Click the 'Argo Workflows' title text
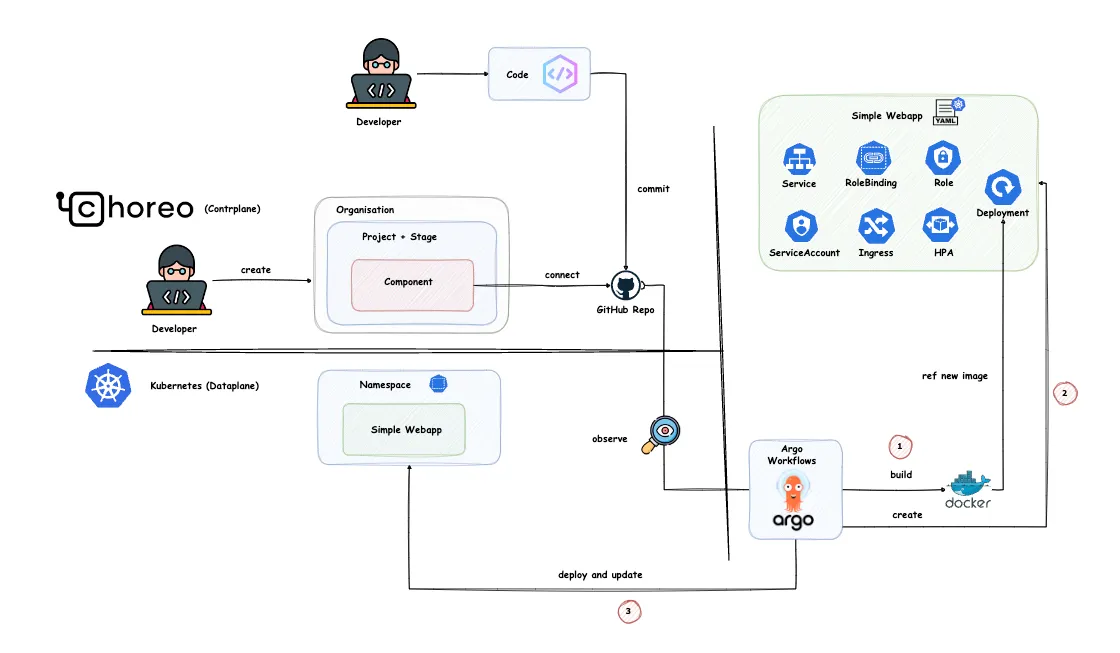This screenshot has width=1120, height=653. pos(791,454)
